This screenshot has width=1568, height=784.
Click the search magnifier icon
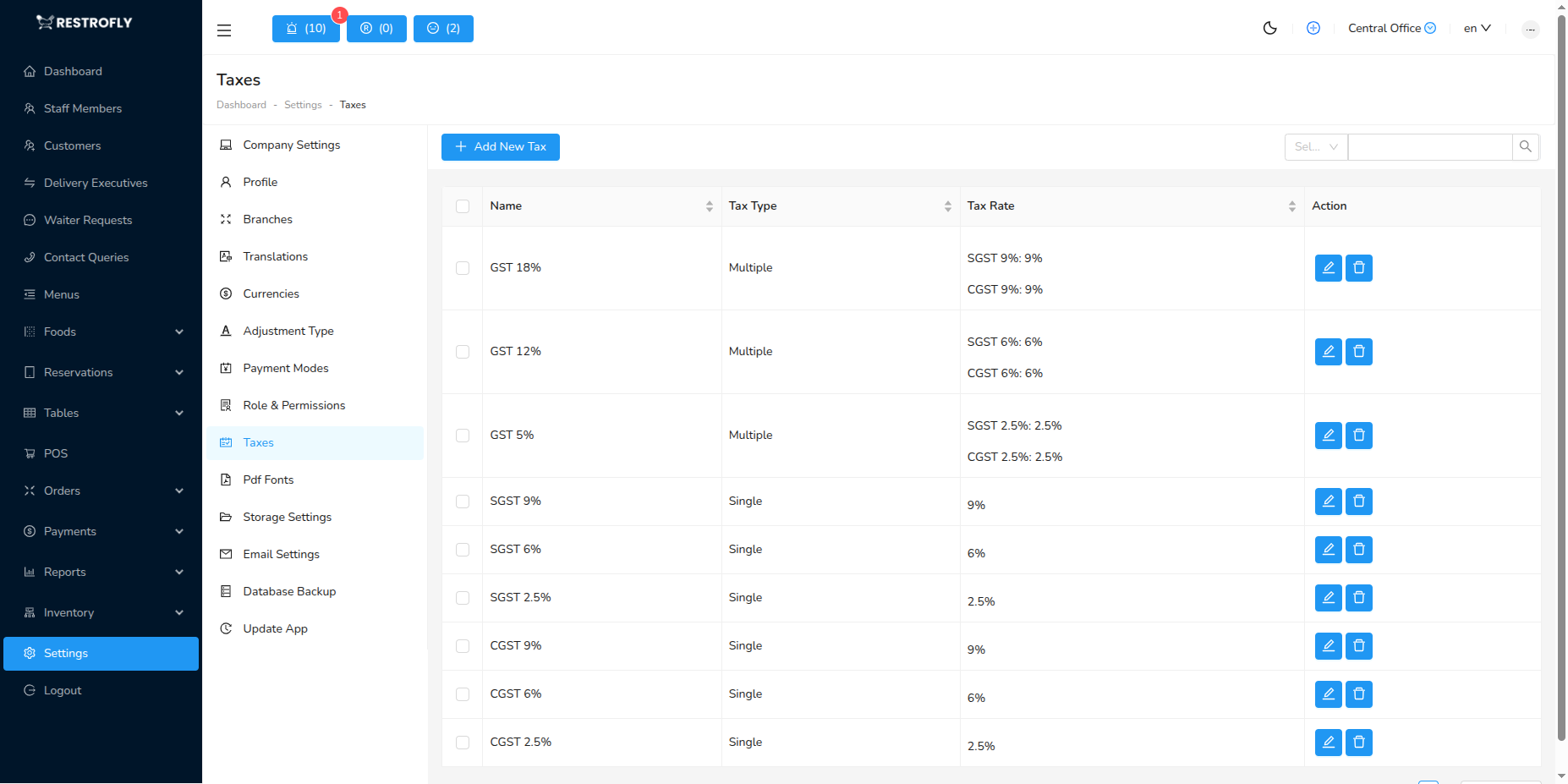point(1526,146)
